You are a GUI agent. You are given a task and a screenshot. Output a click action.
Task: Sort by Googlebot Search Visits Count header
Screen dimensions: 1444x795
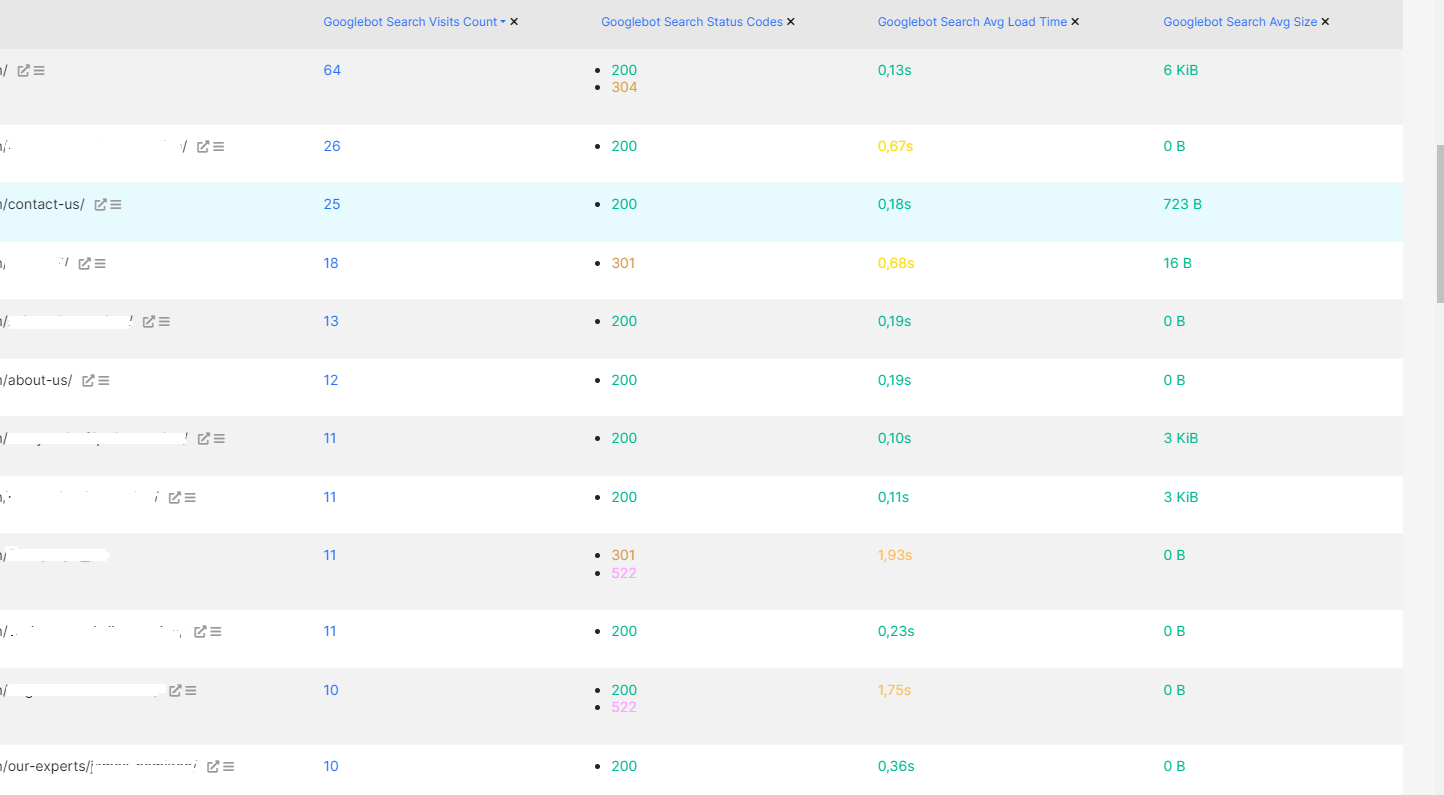410,22
